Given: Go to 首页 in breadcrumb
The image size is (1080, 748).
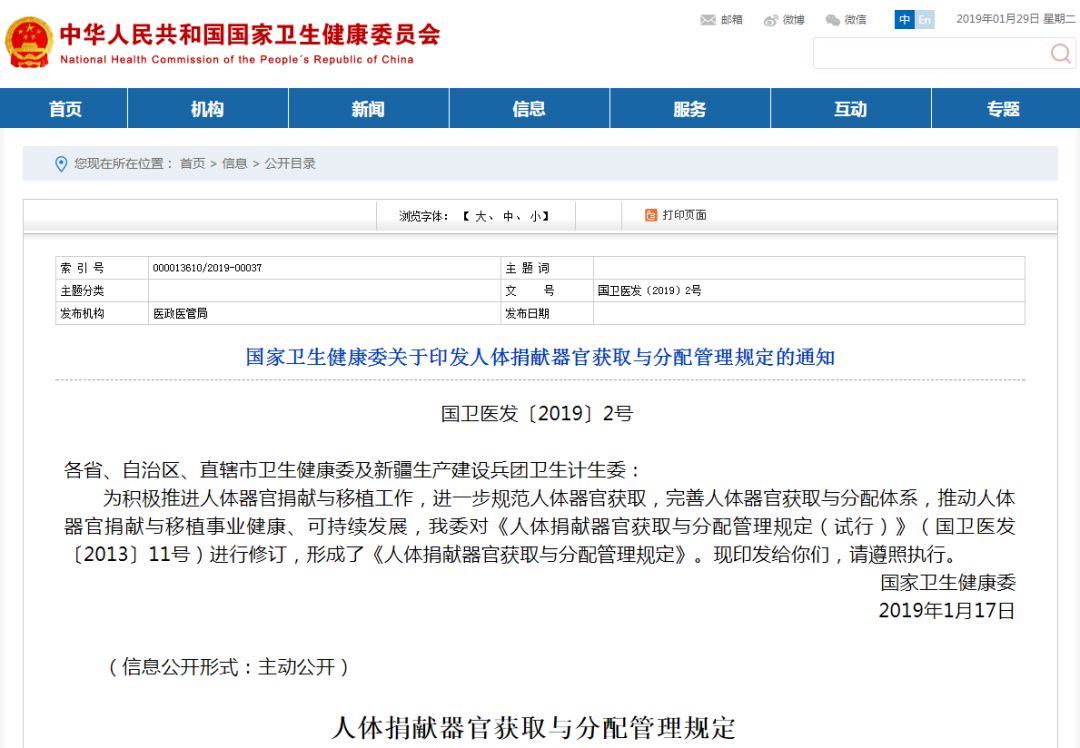Looking at the screenshot, I should tap(192, 163).
